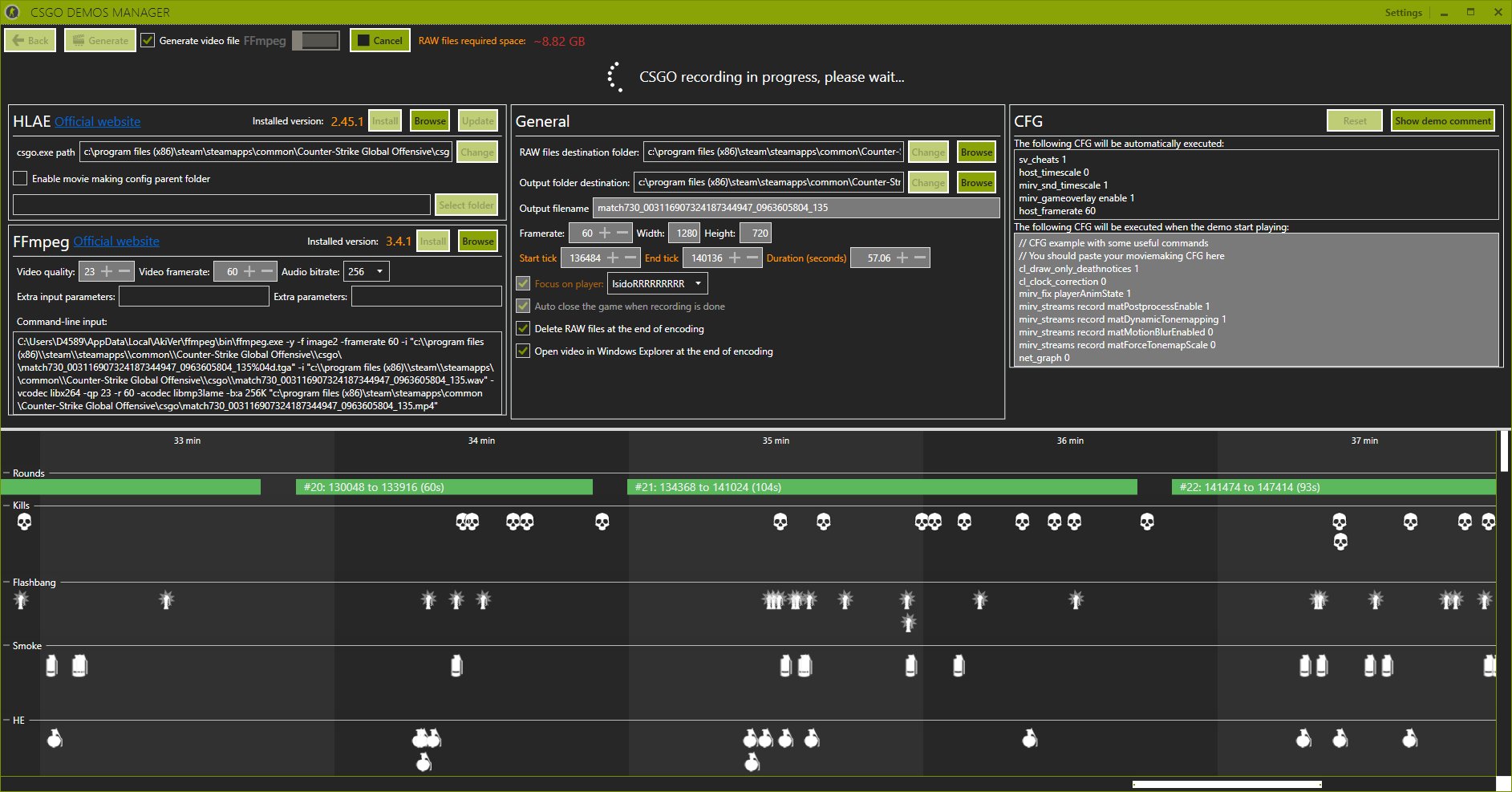The image size is (1512, 792).
Task: Cancel the recording in progress
Action: (x=380, y=40)
